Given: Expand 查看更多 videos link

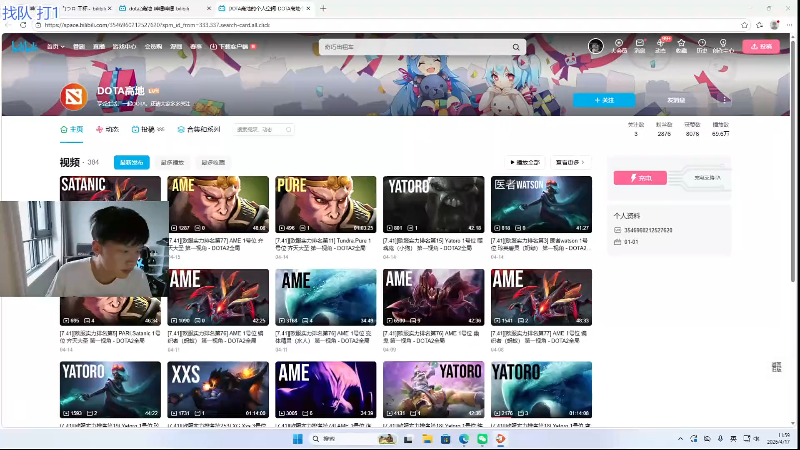Looking at the screenshot, I should (570, 162).
